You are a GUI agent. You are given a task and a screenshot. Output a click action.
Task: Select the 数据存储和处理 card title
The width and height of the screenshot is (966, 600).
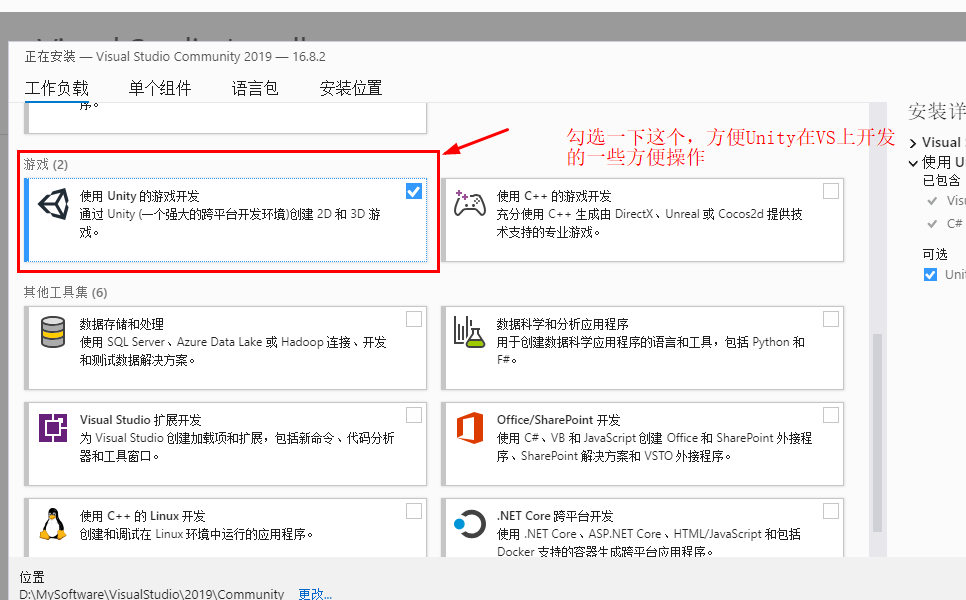click(122, 324)
